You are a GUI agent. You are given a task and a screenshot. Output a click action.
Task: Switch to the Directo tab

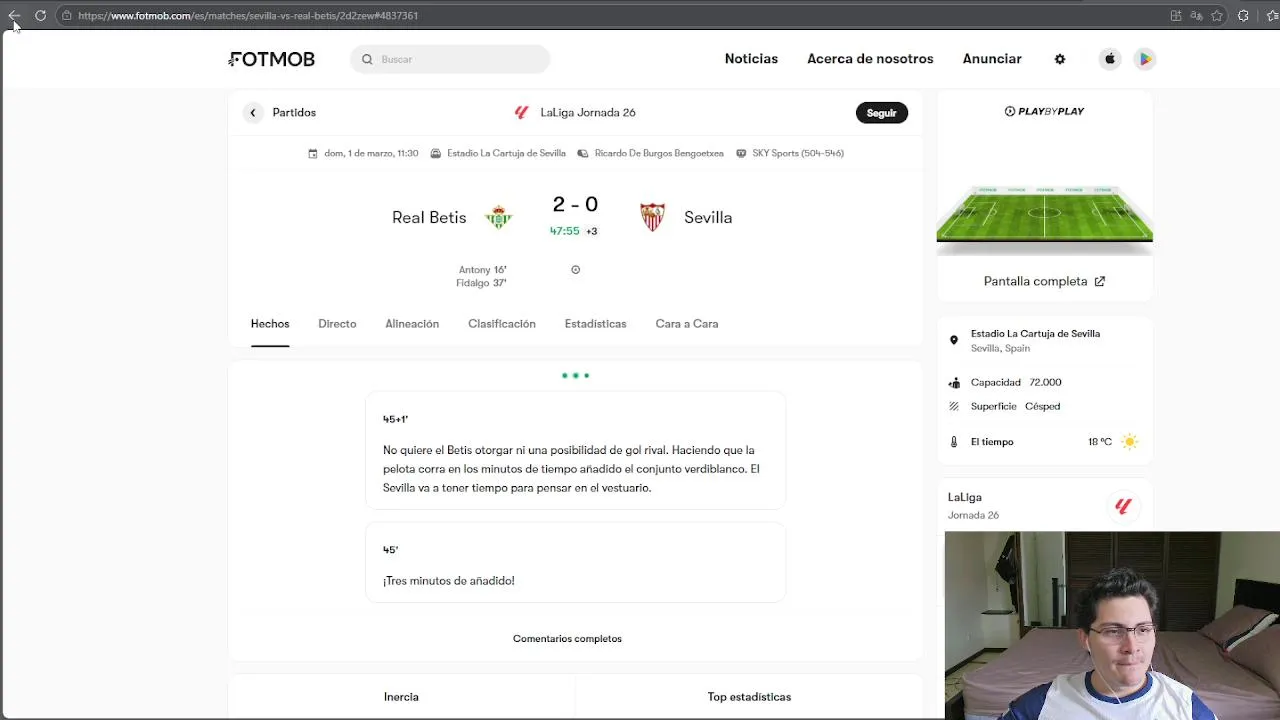point(337,324)
